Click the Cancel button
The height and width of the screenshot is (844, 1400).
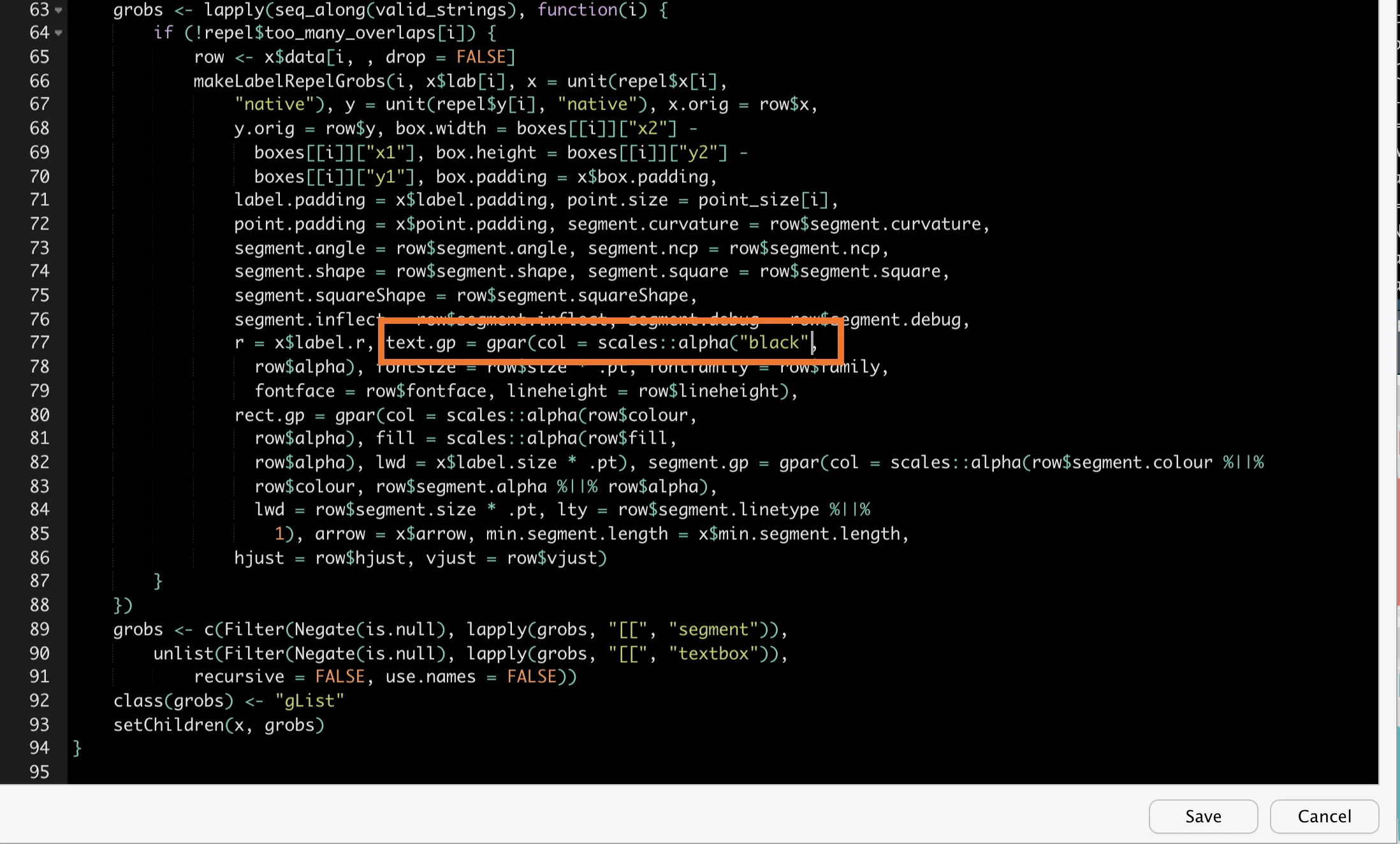pyautogui.click(x=1323, y=816)
